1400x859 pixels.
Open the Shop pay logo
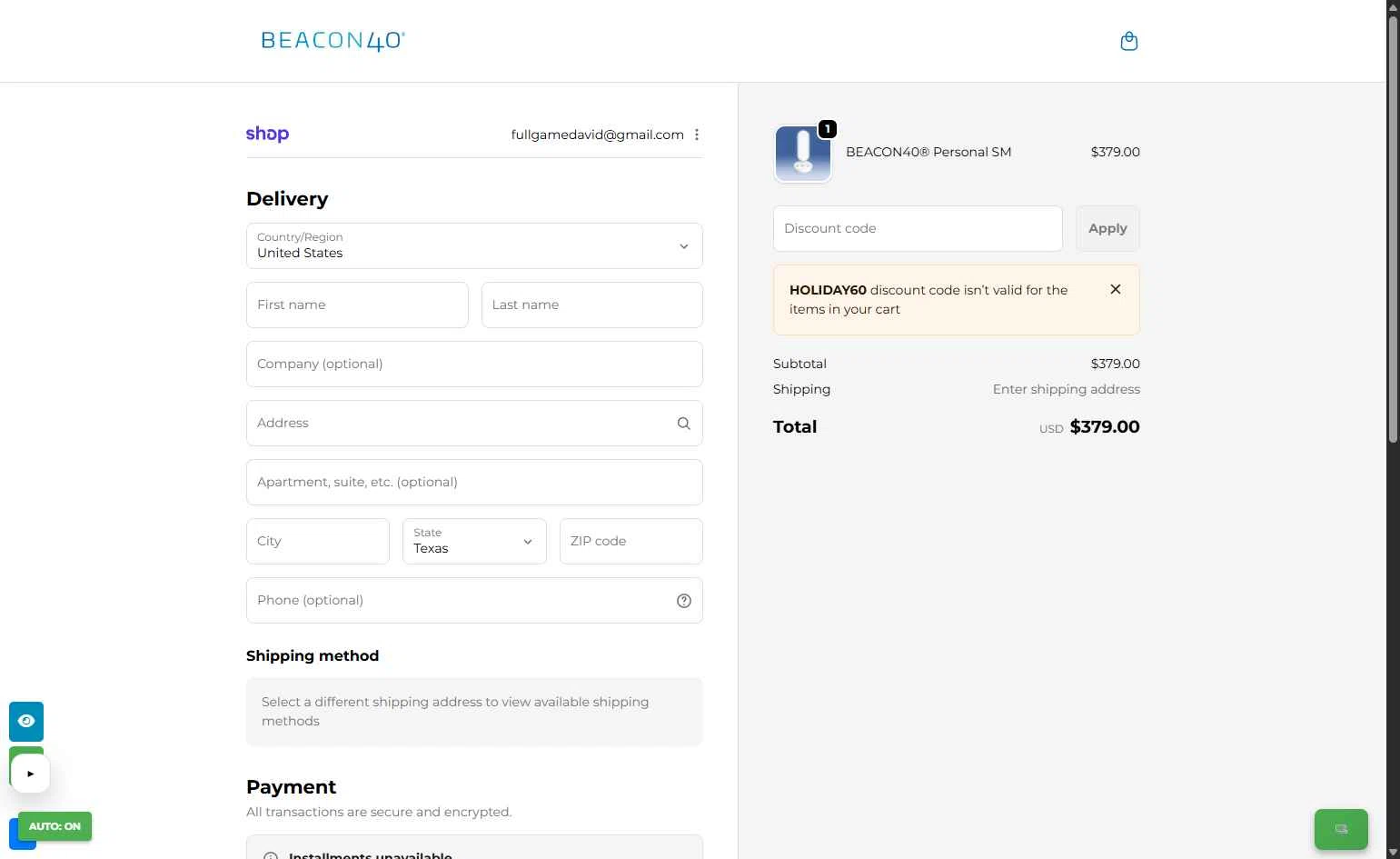tap(267, 135)
